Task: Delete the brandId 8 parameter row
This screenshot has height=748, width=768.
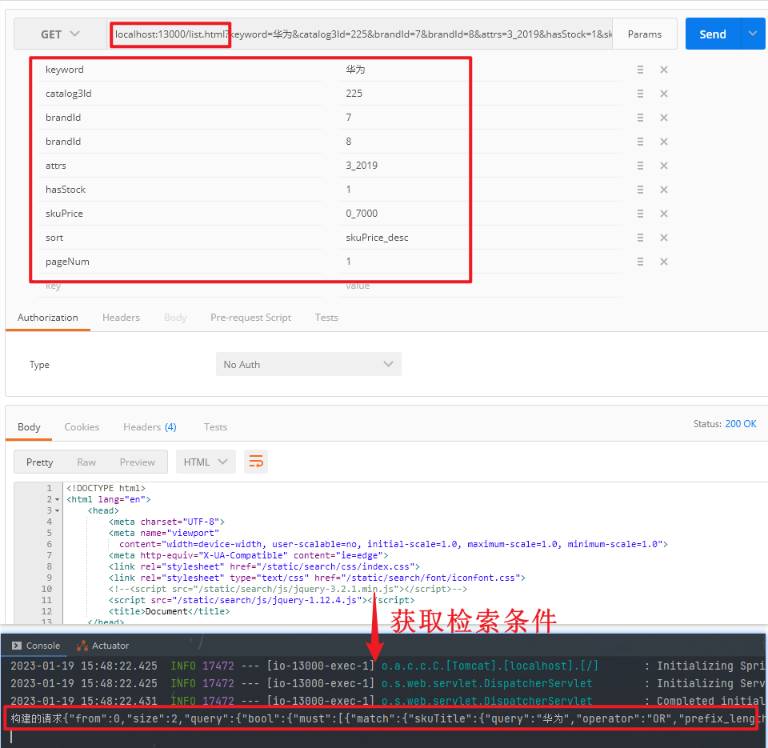Action: pos(664,142)
